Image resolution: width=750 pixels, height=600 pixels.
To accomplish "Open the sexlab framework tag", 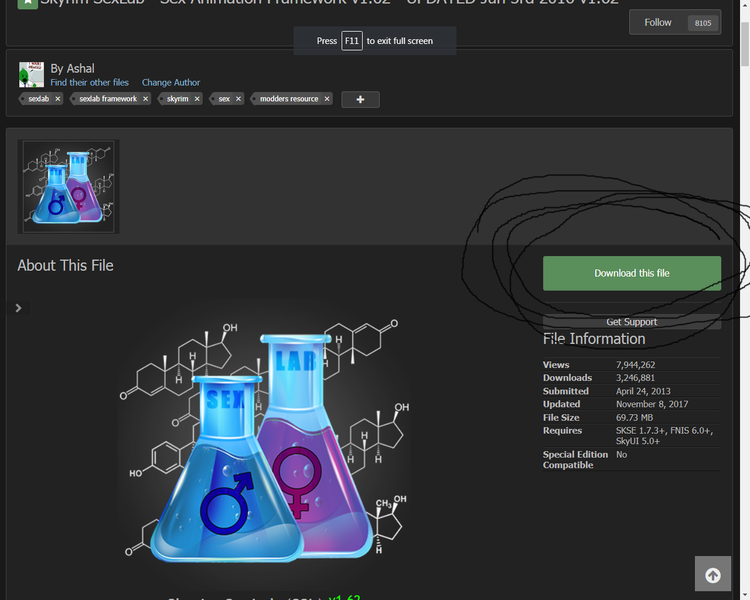I will 108,99.
